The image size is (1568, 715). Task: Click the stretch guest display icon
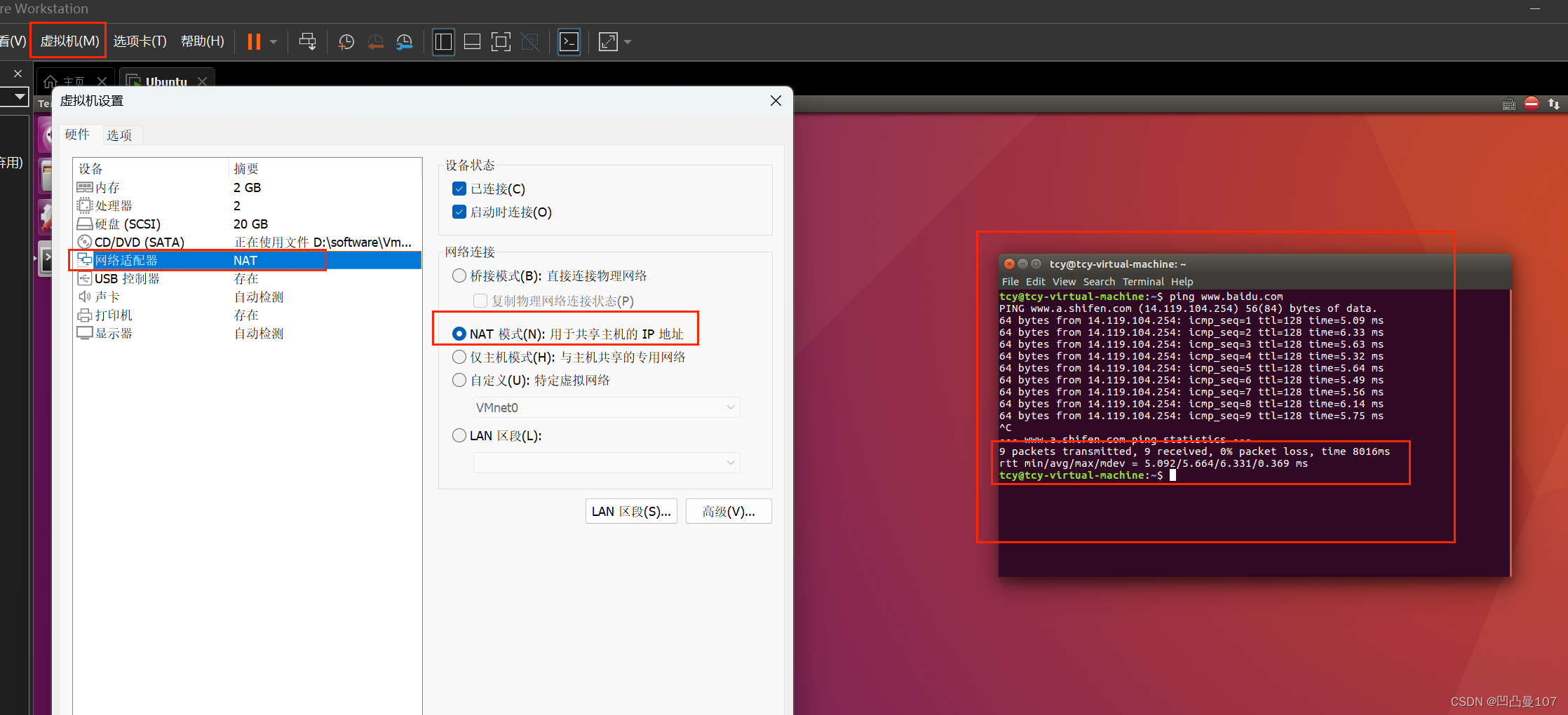[x=608, y=42]
